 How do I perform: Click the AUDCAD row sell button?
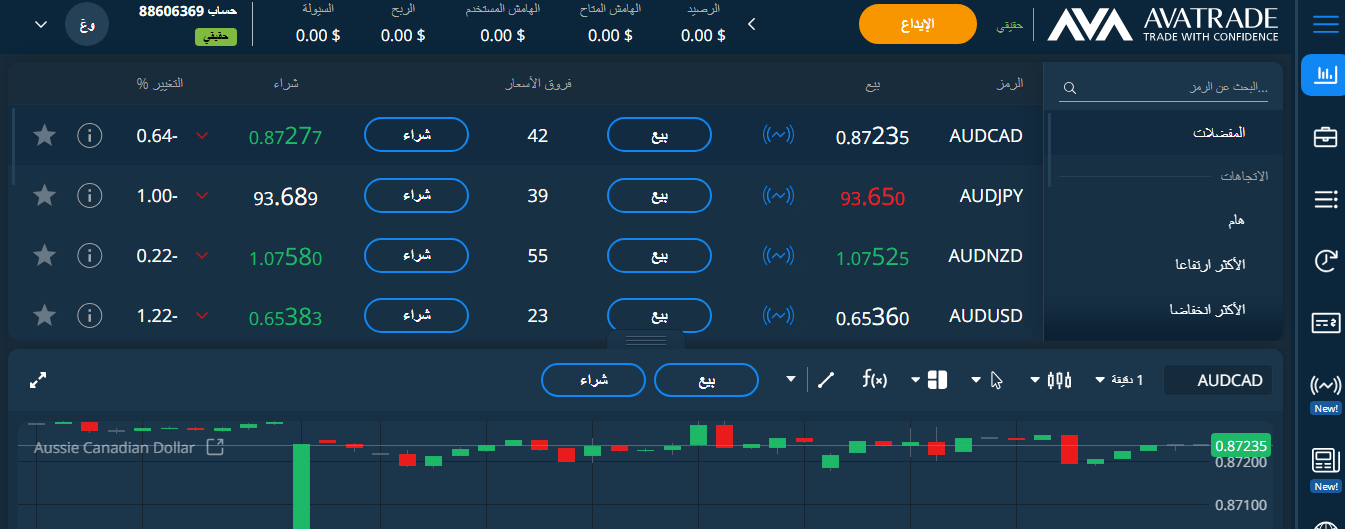point(659,135)
